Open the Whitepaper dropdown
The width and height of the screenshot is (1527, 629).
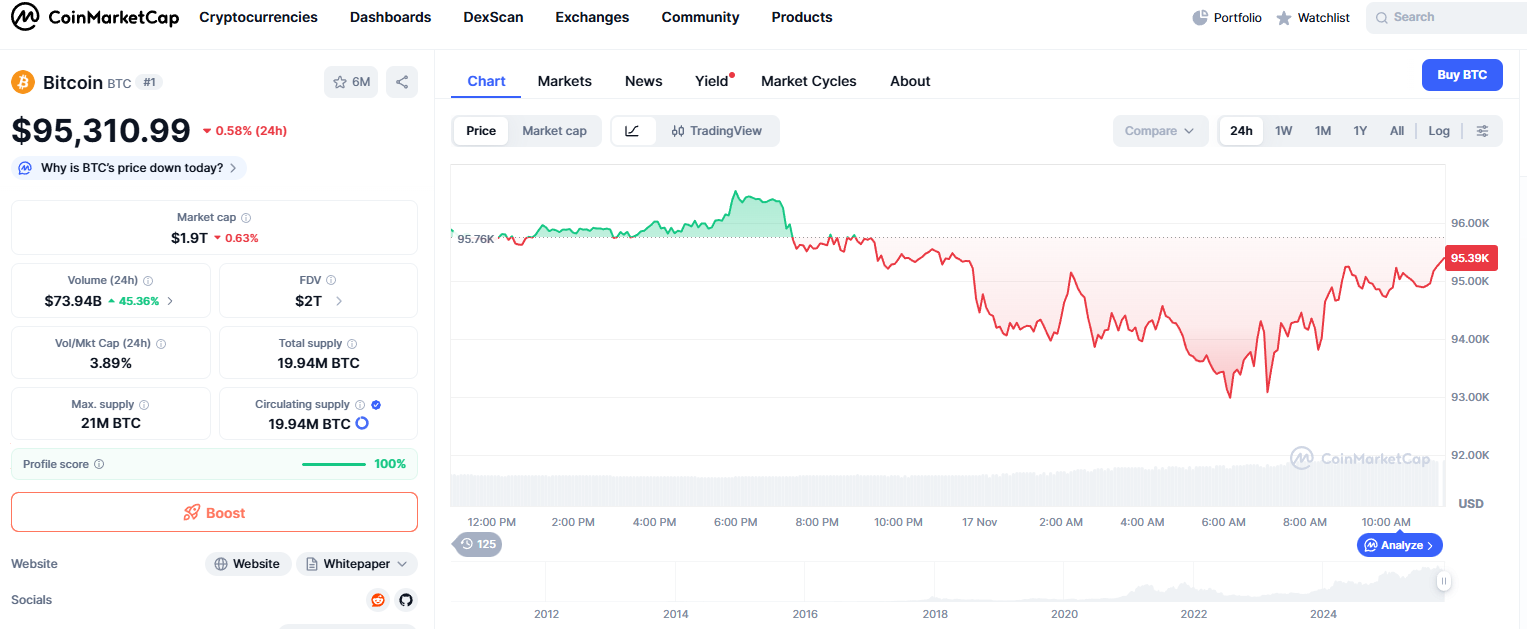tap(357, 564)
